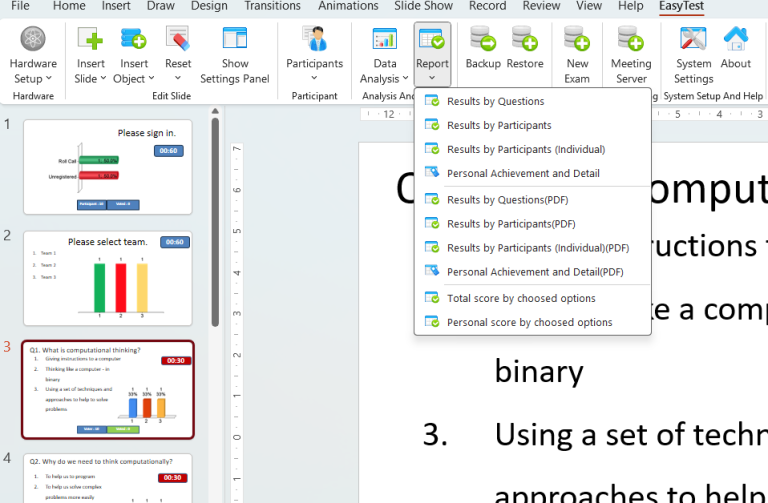Viewport: 768px width, 503px height.
Task: Click the New Exam icon
Action: click(577, 39)
